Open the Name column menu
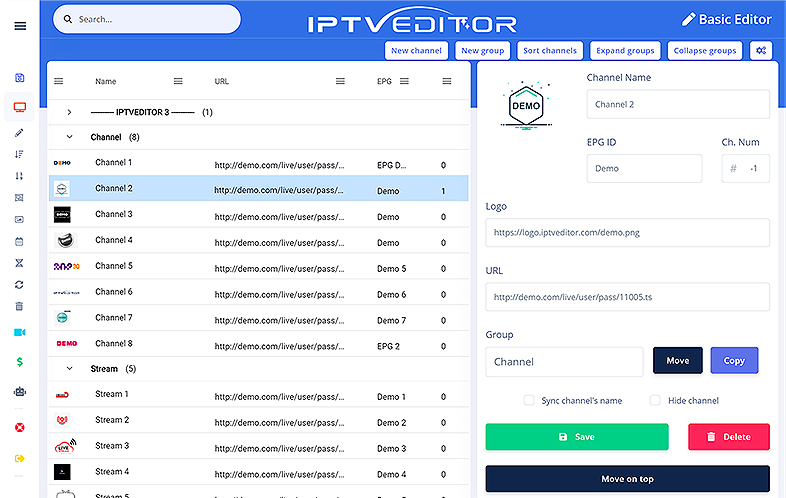This screenshot has width=786, height=498. pos(178,81)
